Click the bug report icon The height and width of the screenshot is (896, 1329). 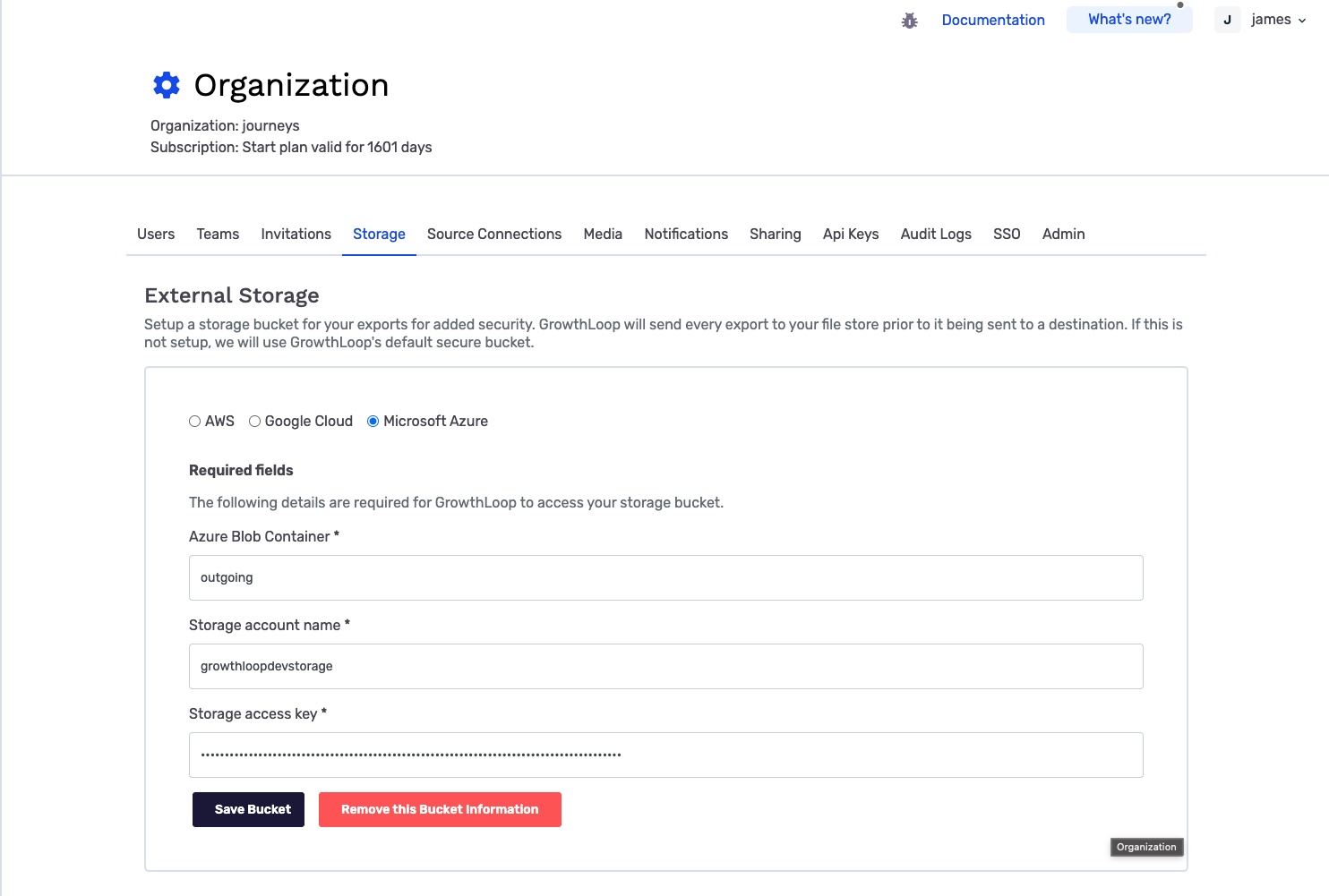click(910, 20)
